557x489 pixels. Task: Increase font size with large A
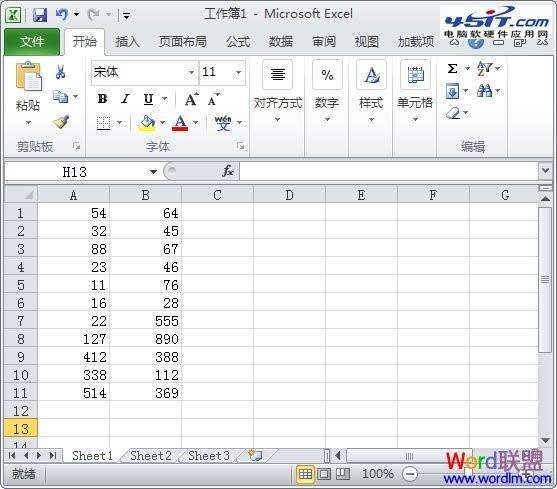(191, 99)
